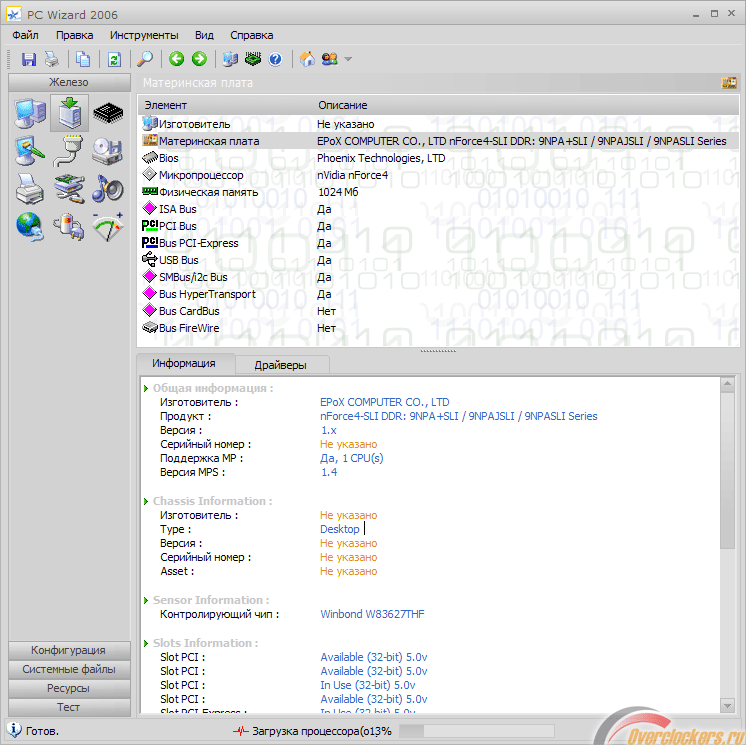
Task: Open the Правка menu
Action: tap(74, 35)
